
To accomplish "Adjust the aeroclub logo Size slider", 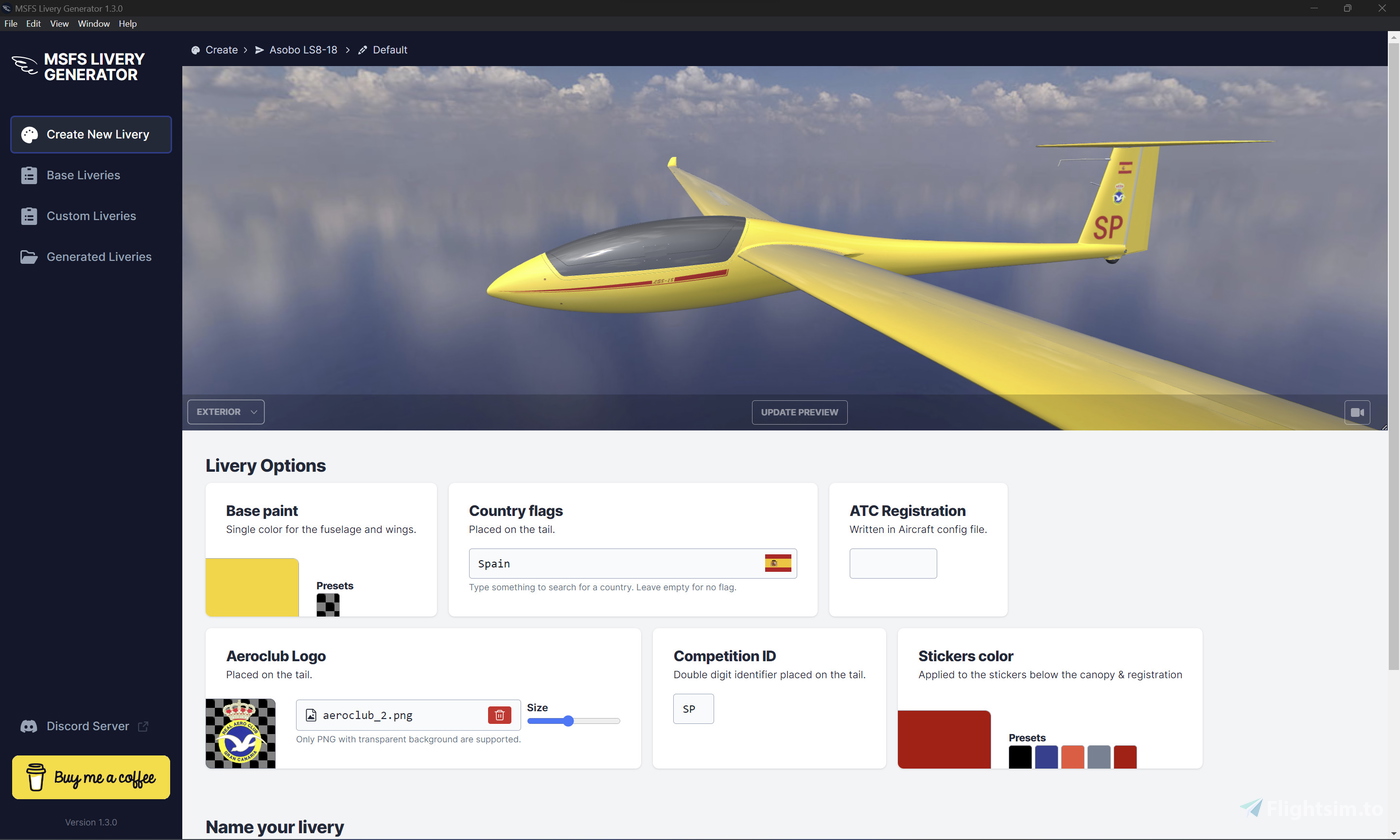I will point(570,720).
